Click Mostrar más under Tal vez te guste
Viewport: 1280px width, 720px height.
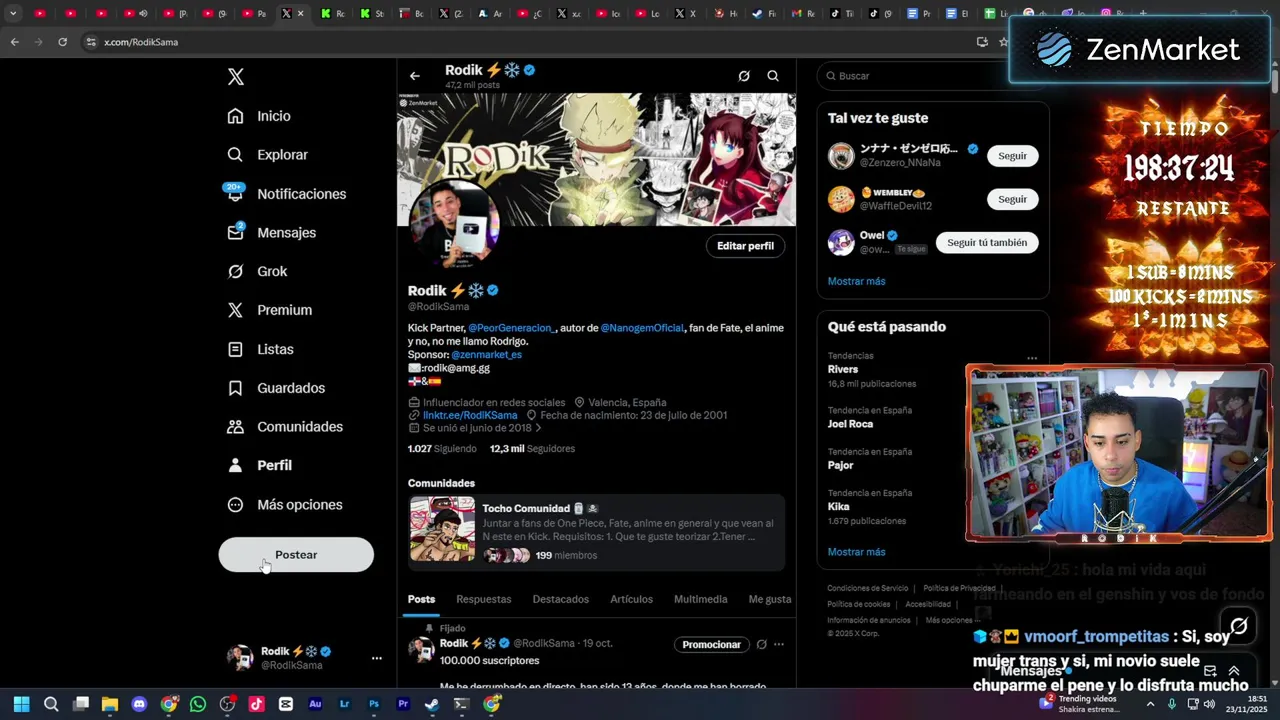click(856, 281)
